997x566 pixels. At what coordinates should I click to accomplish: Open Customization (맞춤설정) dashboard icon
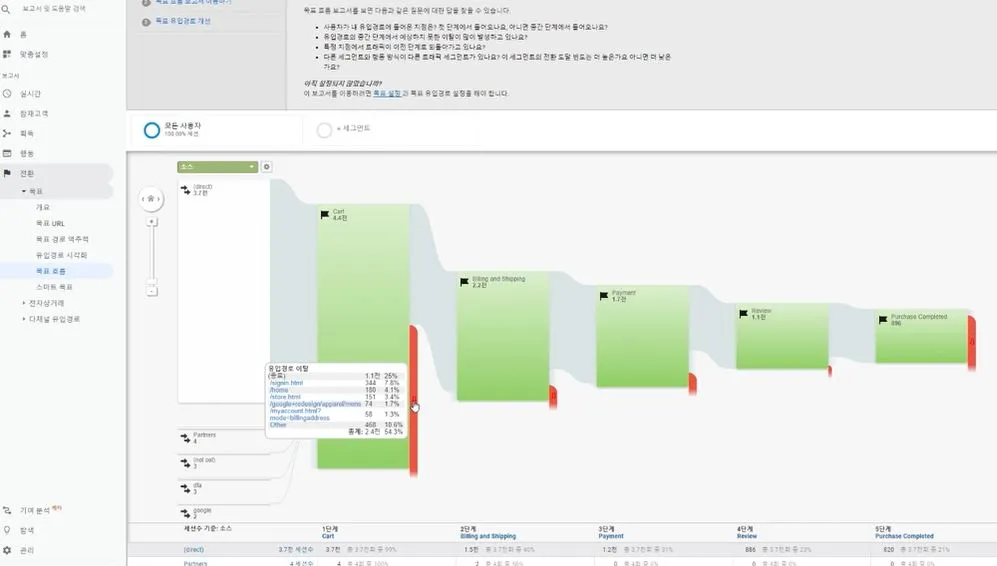[x=7, y=54]
